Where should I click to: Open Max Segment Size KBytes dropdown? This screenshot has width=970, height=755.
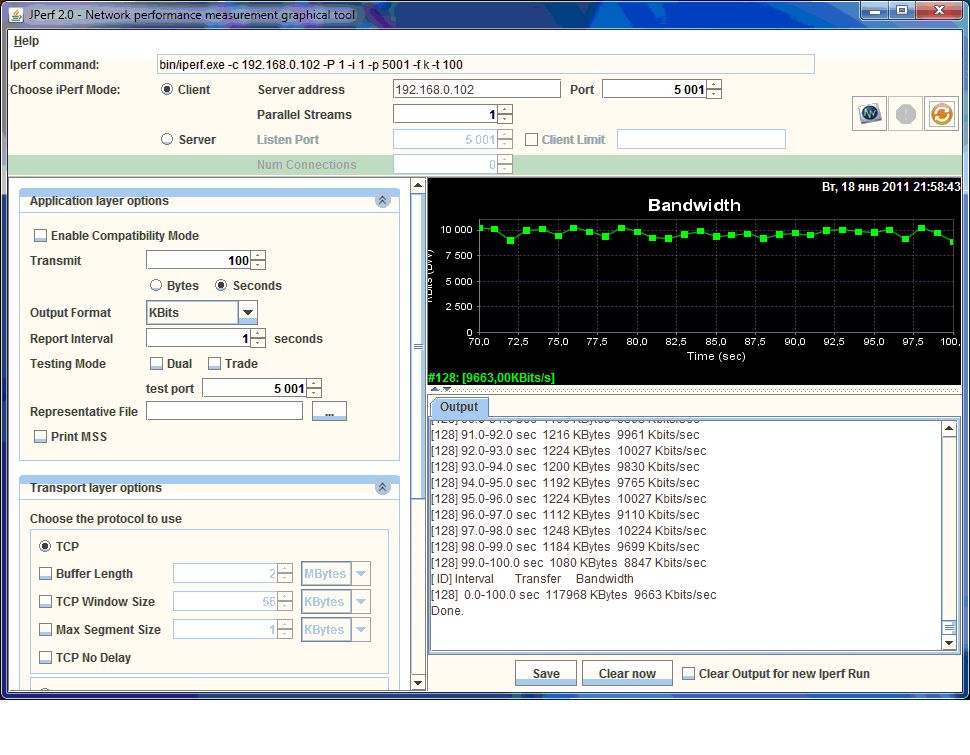tap(361, 630)
